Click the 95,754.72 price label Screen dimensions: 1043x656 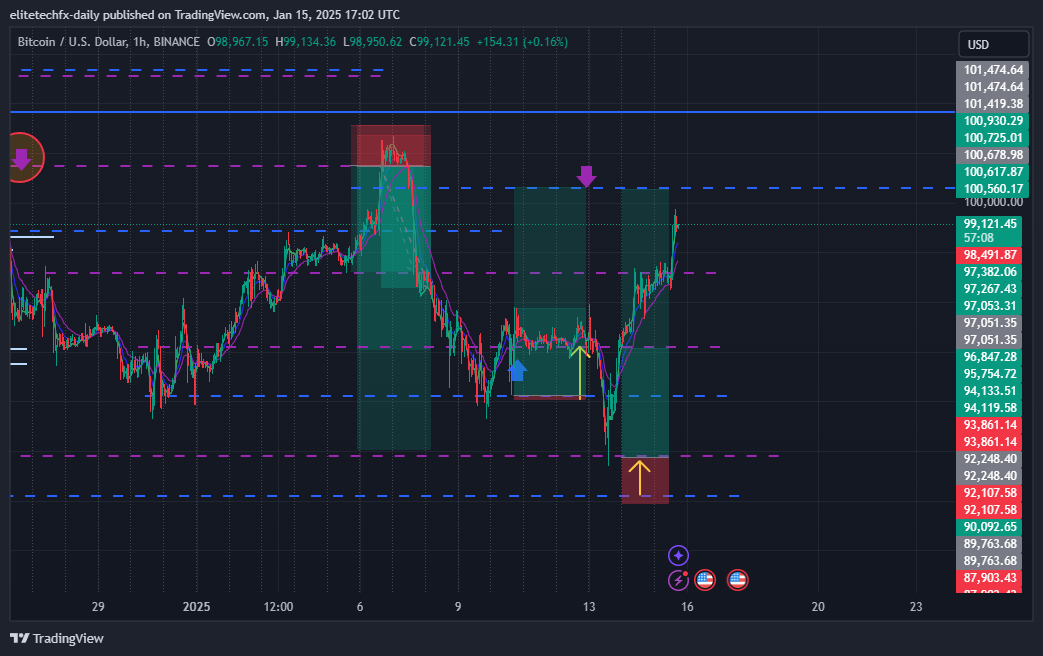click(989, 374)
